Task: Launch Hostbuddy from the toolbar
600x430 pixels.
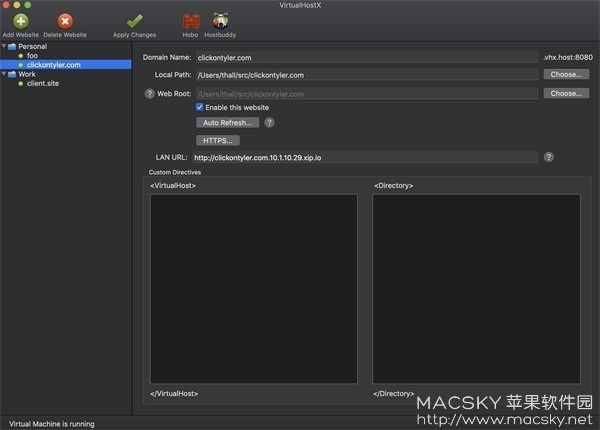Action: [x=220, y=21]
